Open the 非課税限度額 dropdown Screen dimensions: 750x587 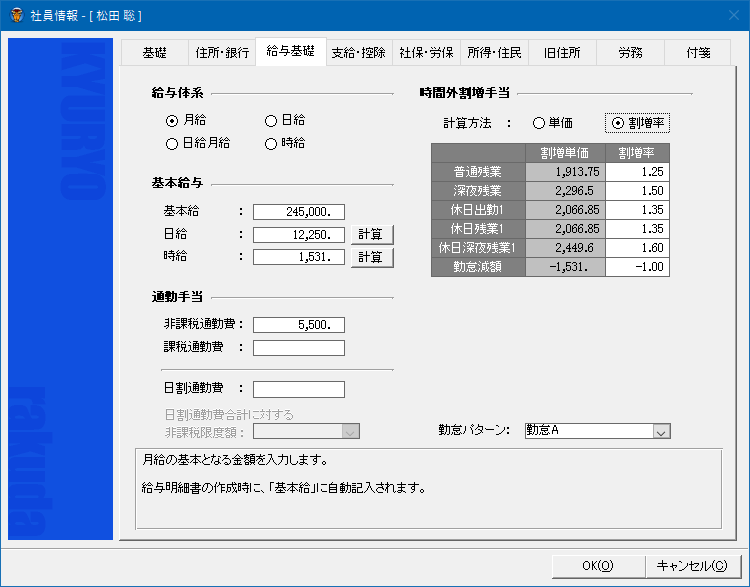(x=306, y=432)
